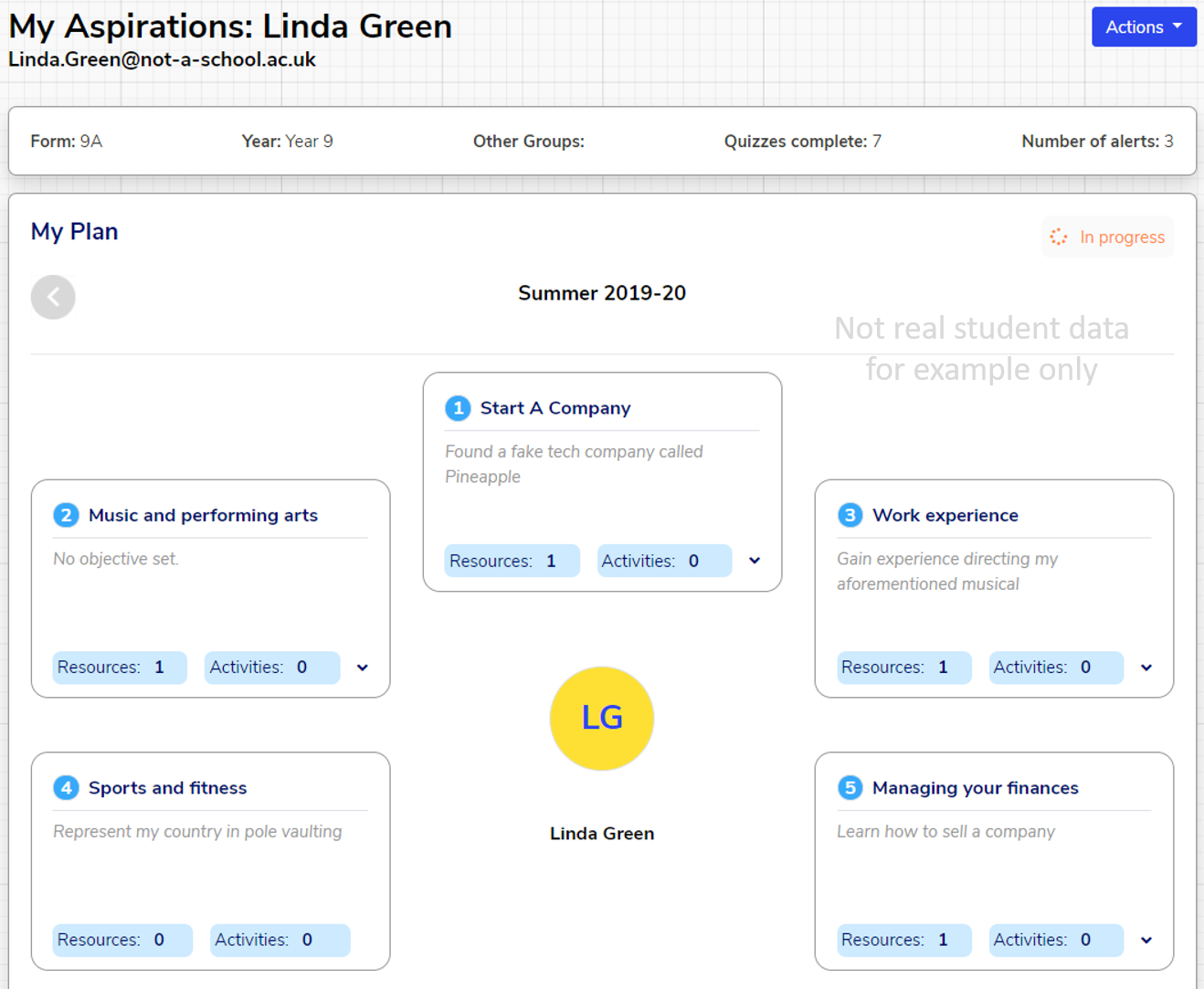This screenshot has width=1204, height=989.
Task: Click the previous term back arrow
Action: tap(53, 297)
